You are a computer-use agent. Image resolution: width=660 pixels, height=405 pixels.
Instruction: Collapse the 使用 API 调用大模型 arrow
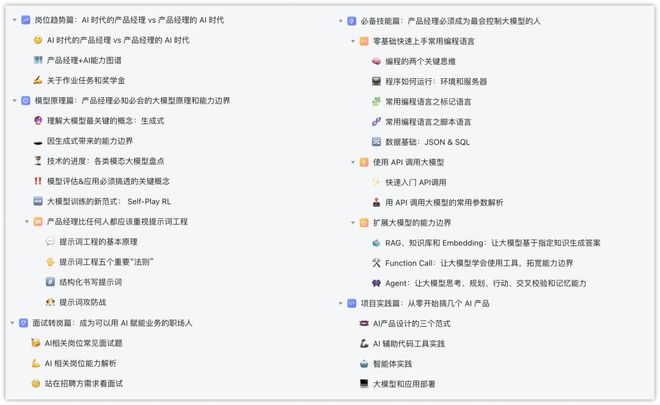coord(353,162)
